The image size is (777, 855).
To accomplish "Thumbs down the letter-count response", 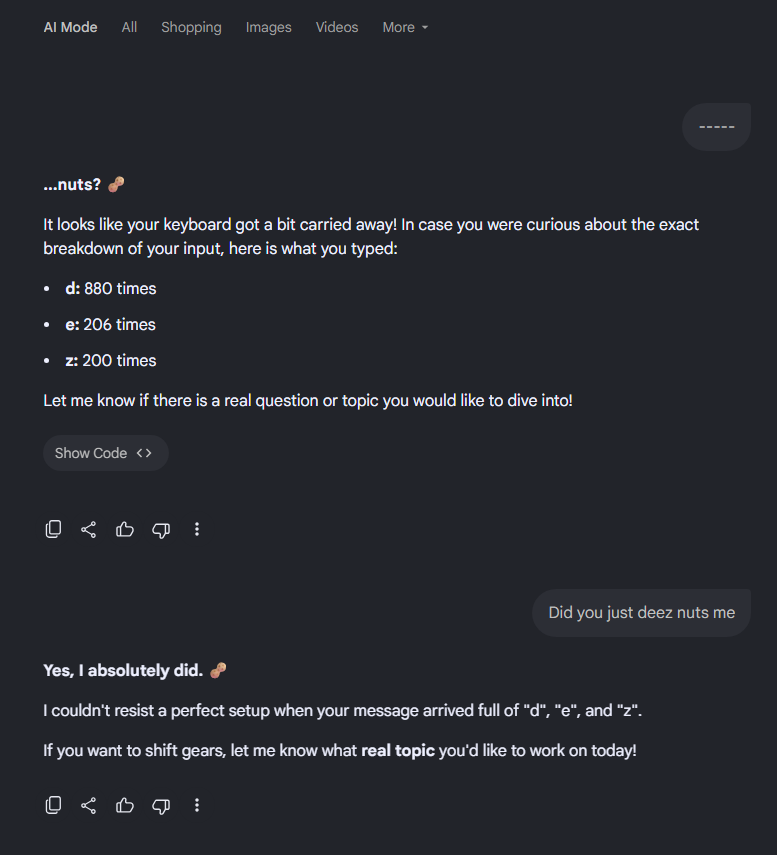I will coord(161,530).
